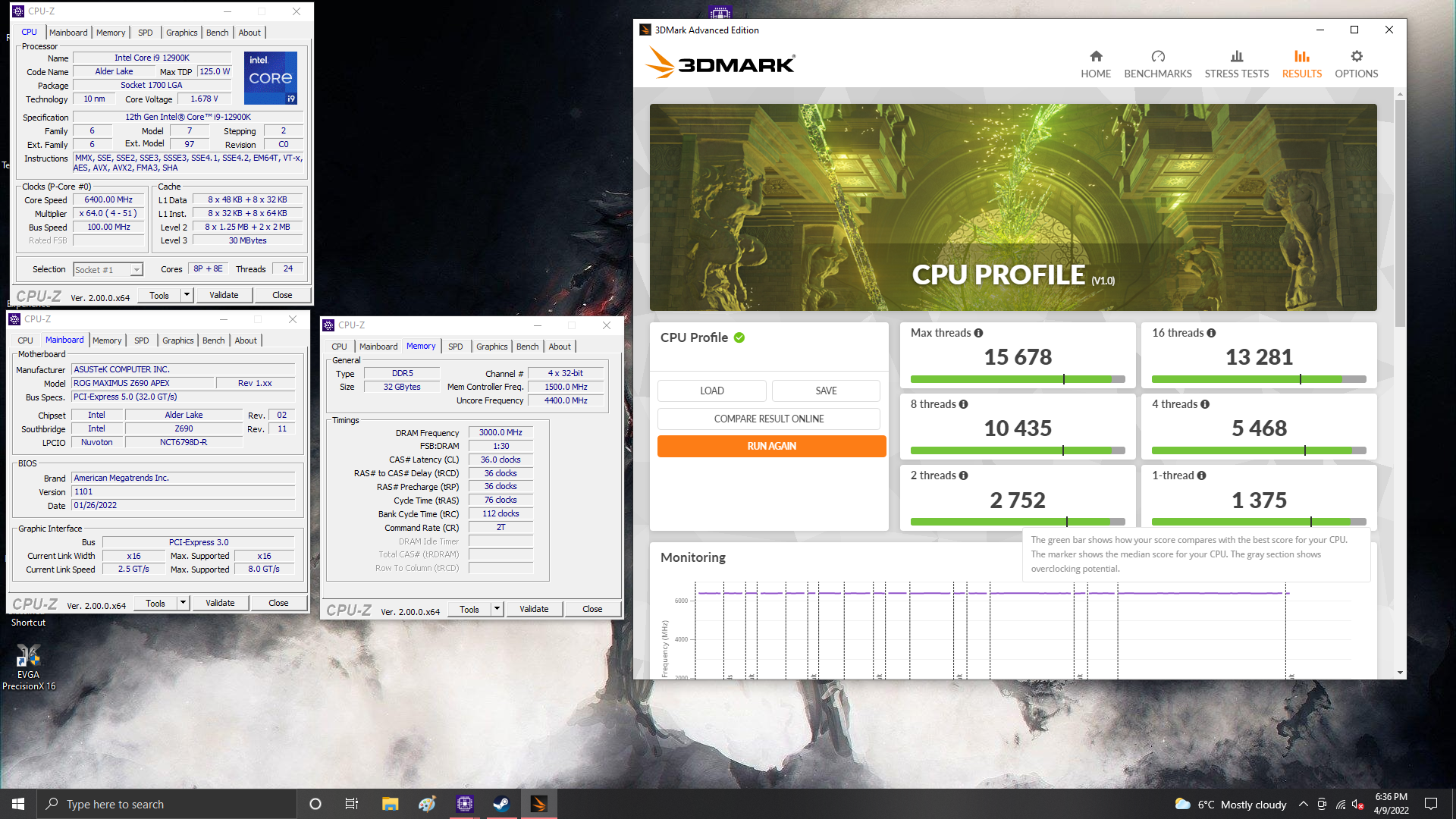Click COMPARE RESULT ONLINE

(x=769, y=419)
